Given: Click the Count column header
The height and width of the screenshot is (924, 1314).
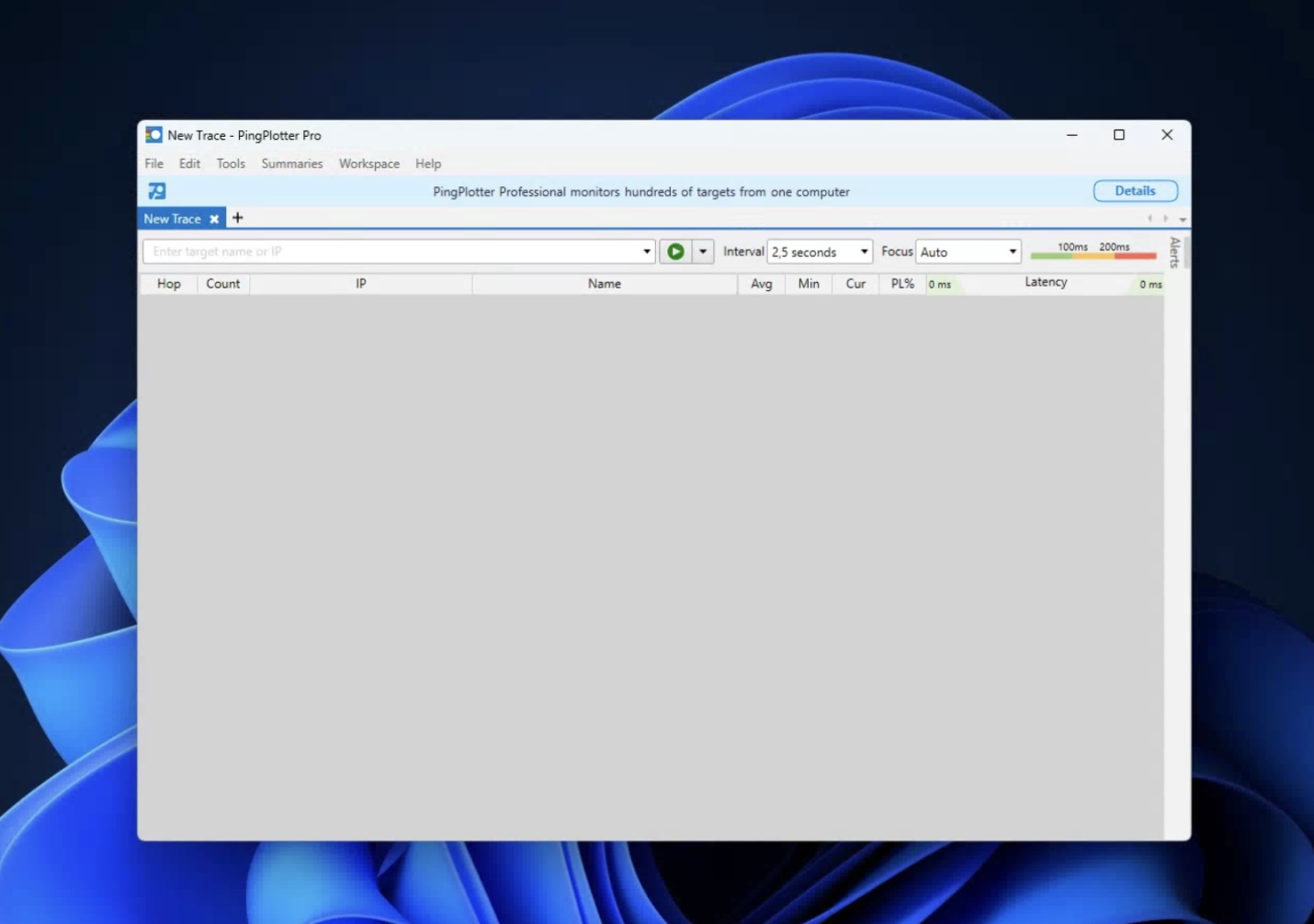Looking at the screenshot, I should pyautogui.click(x=223, y=284).
